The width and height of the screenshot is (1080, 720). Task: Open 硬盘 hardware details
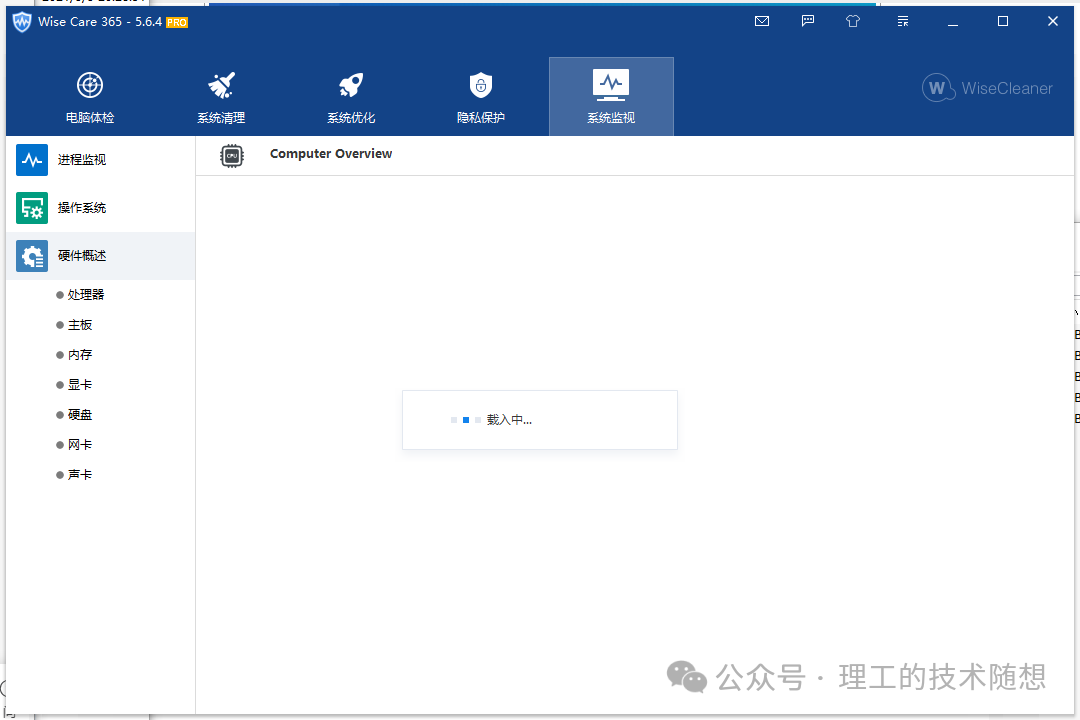(x=80, y=415)
